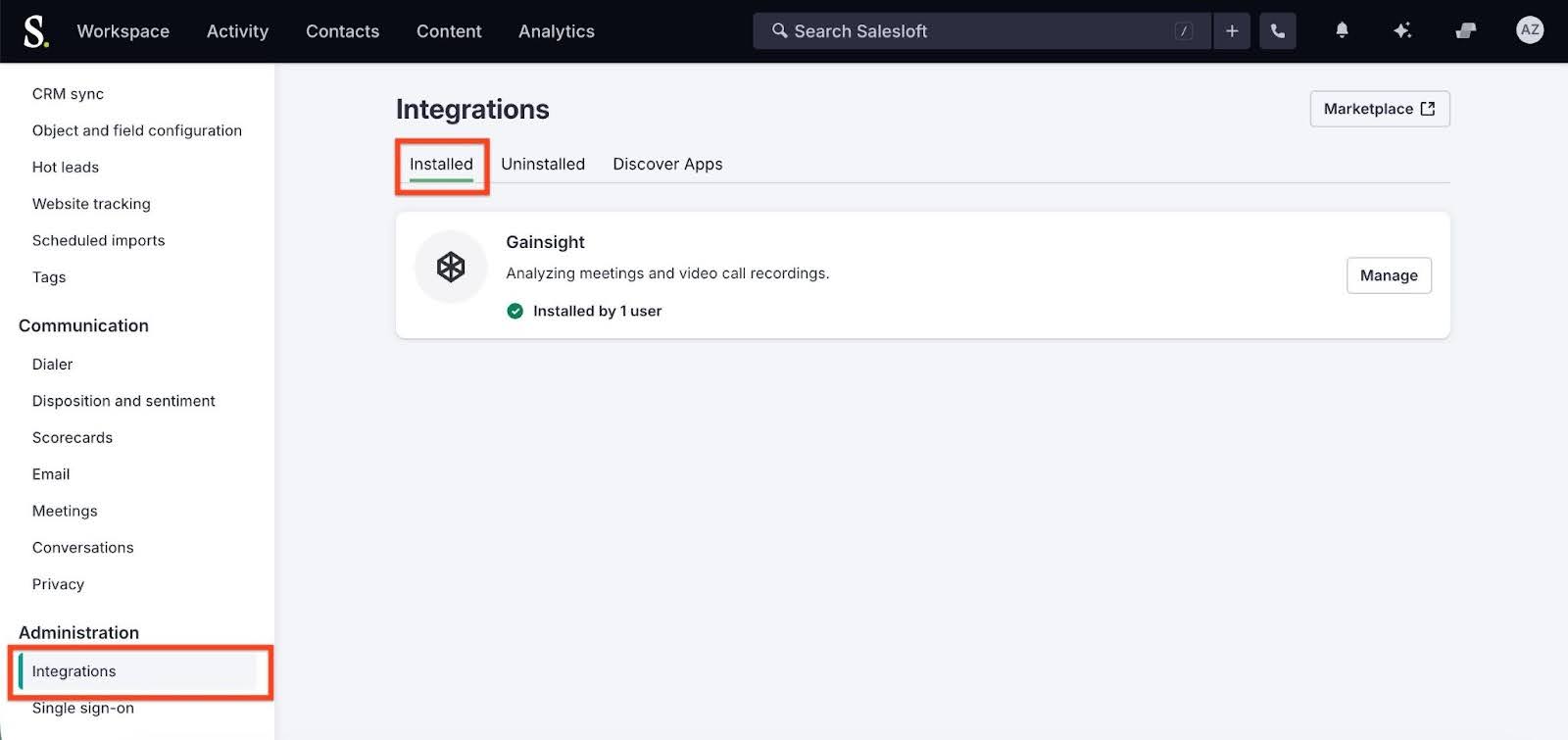The height and width of the screenshot is (740, 1568).
Task: Open Disposition and sentiment settings
Action: point(123,401)
